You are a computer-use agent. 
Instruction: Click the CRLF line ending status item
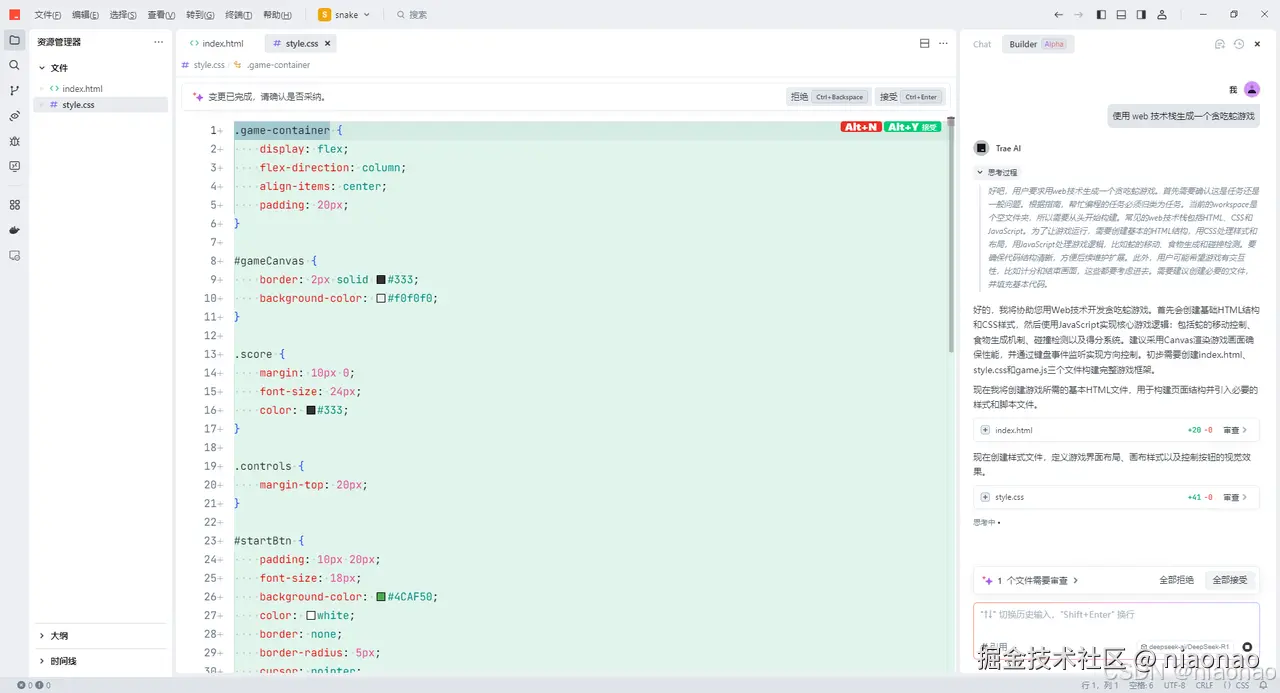pos(1204,685)
